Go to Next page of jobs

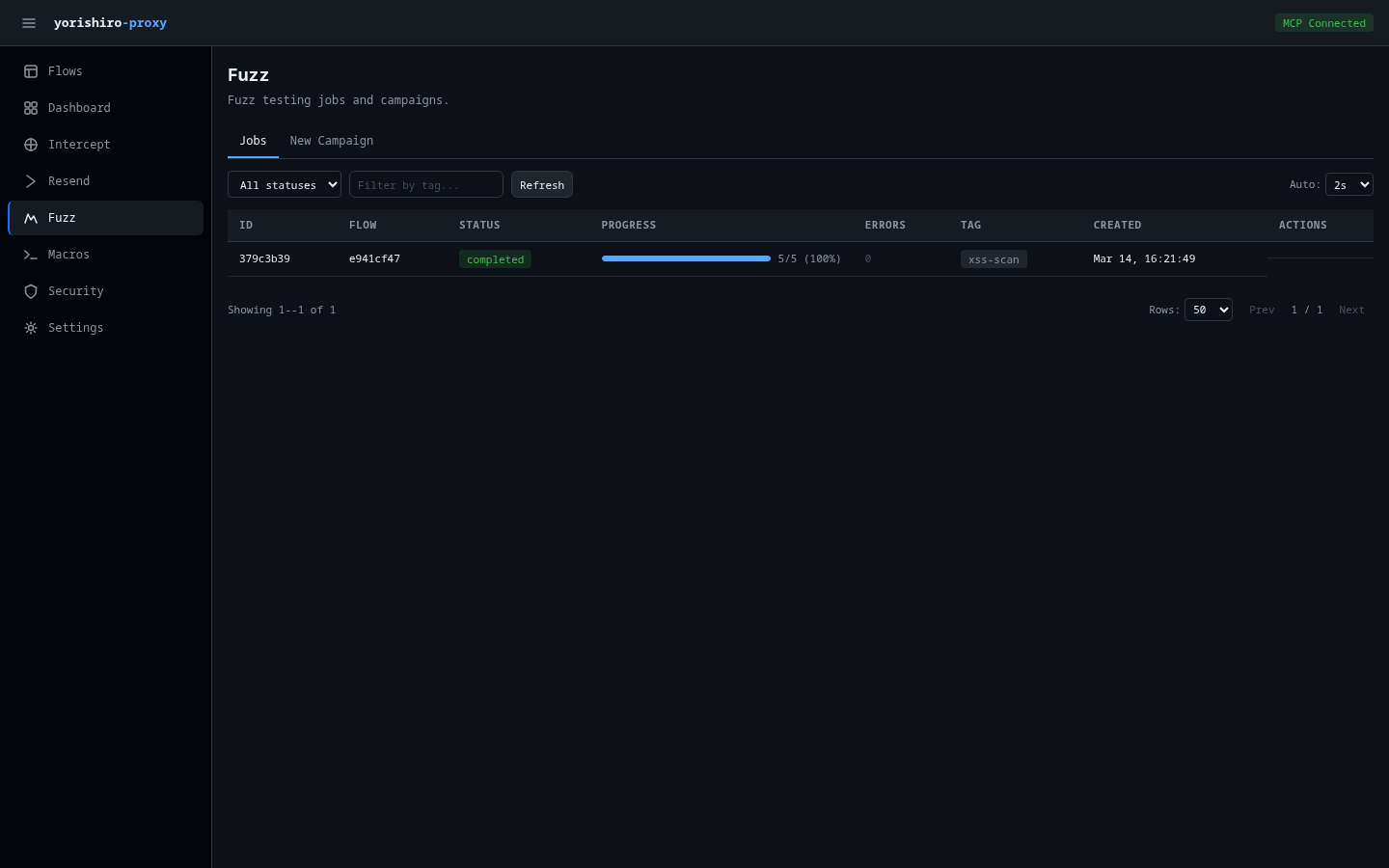point(1351,310)
